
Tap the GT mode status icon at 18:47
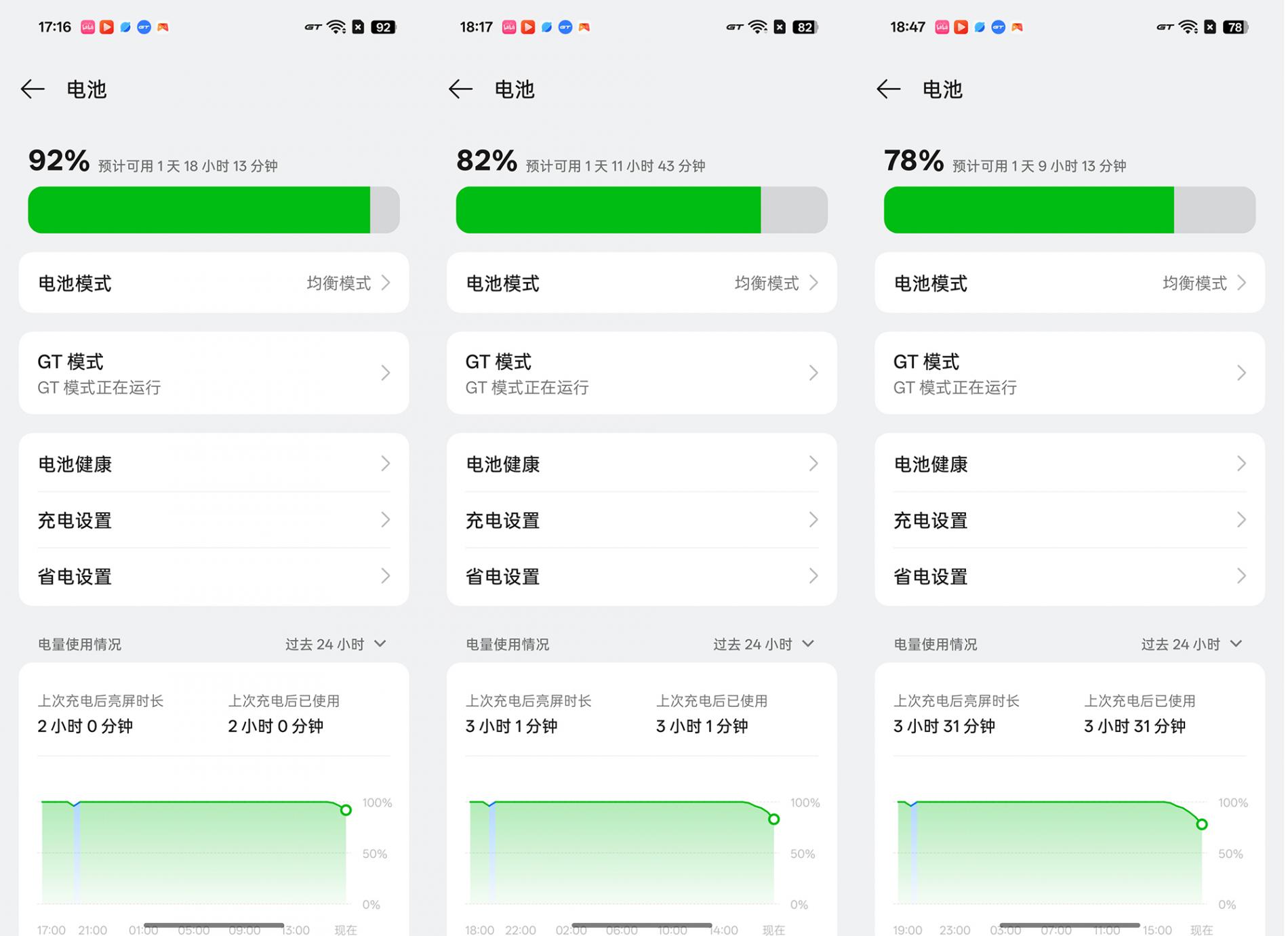pos(1165,27)
